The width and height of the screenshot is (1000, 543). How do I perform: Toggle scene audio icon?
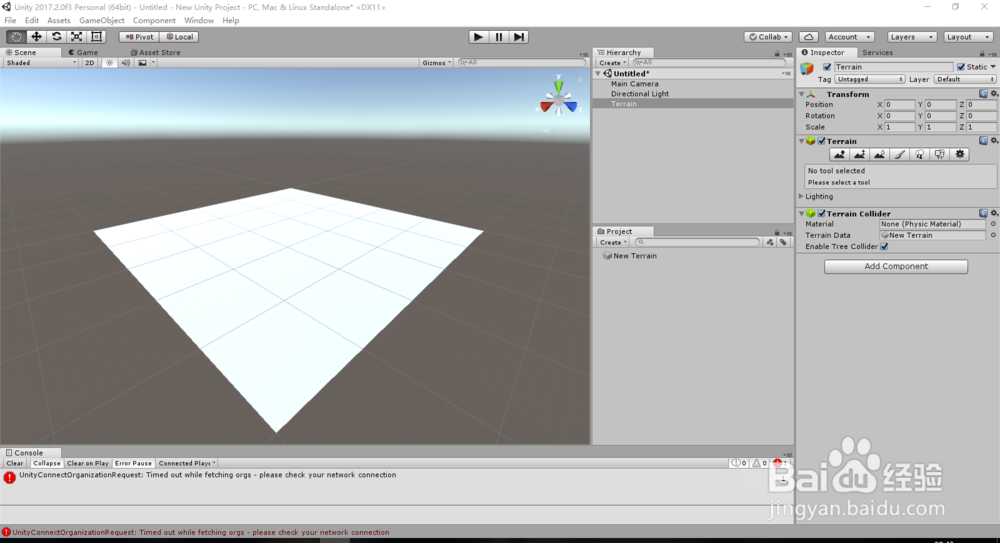(126, 63)
